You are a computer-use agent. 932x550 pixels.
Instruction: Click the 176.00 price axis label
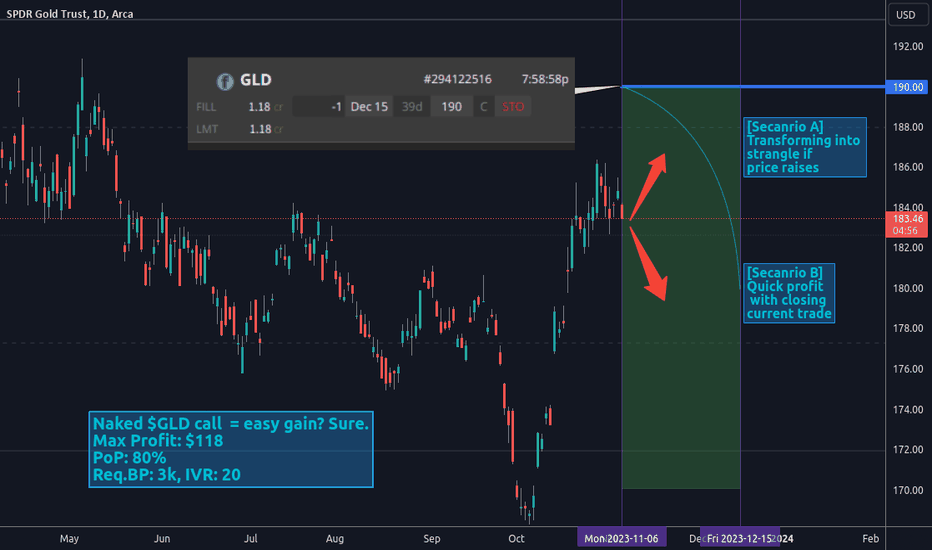point(908,369)
